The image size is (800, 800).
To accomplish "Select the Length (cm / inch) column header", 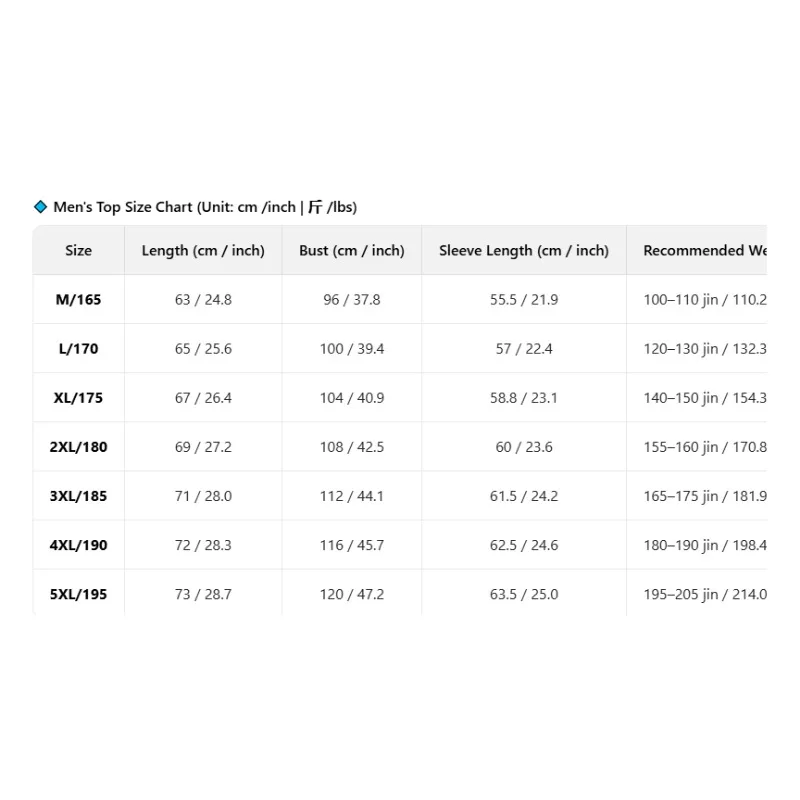I will pos(203,251).
